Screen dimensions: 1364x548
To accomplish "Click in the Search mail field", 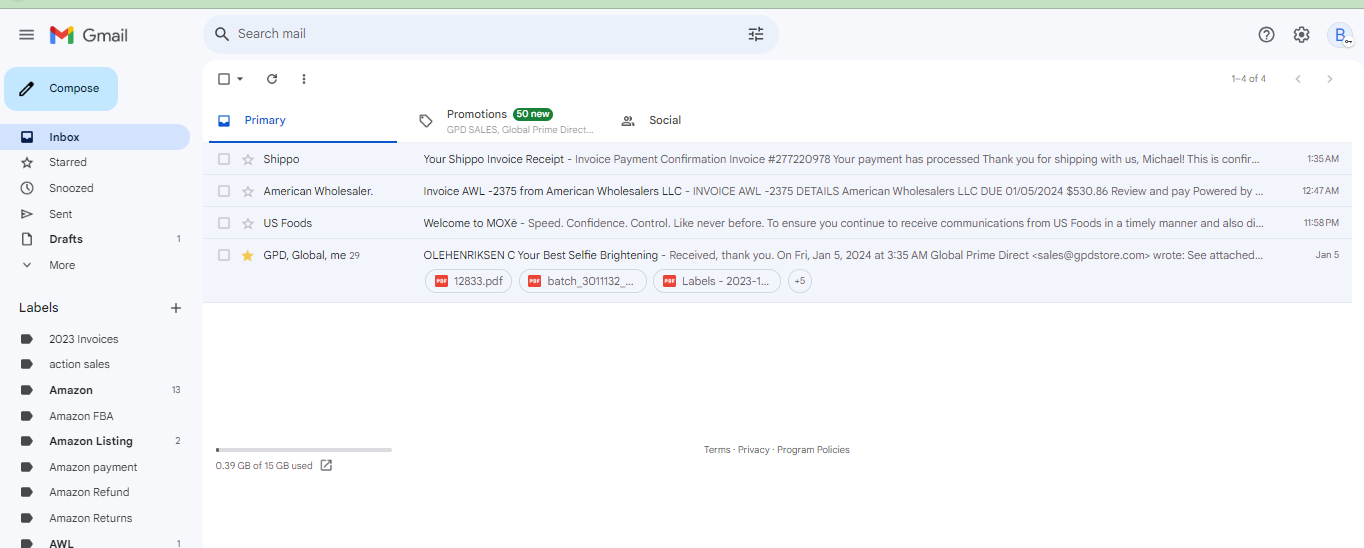I will [490, 34].
